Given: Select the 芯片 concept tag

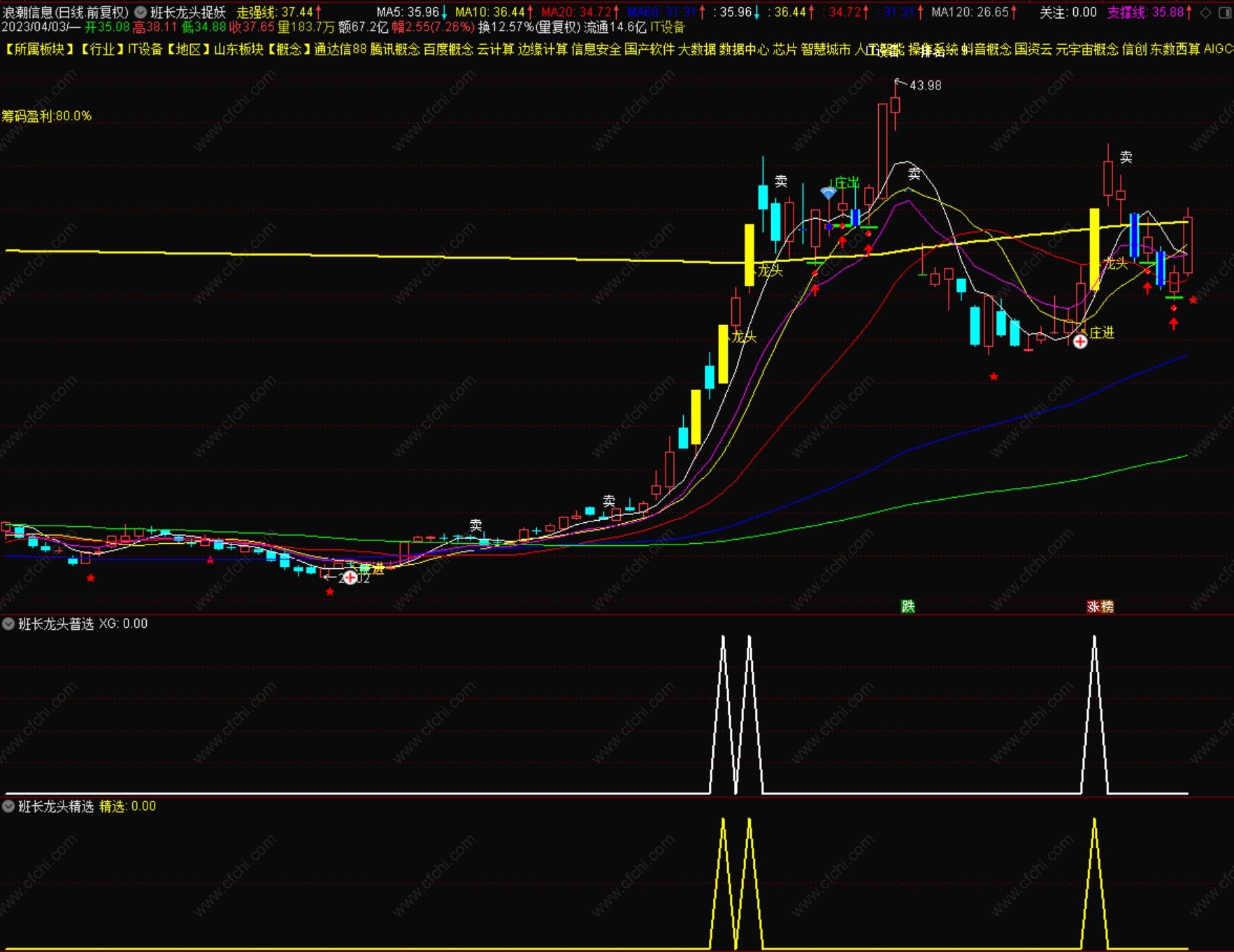Looking at the screenshot, I should tap(784, 49).
